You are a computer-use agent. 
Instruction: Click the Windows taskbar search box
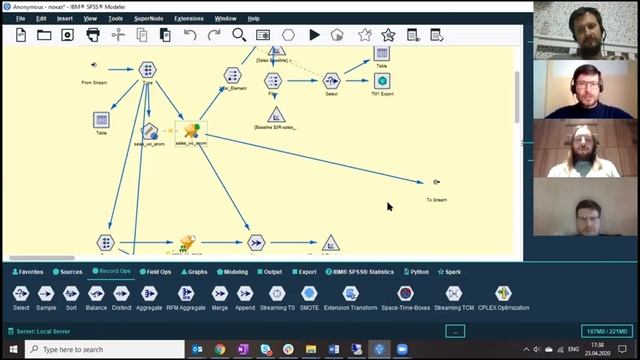pos(105,349)
